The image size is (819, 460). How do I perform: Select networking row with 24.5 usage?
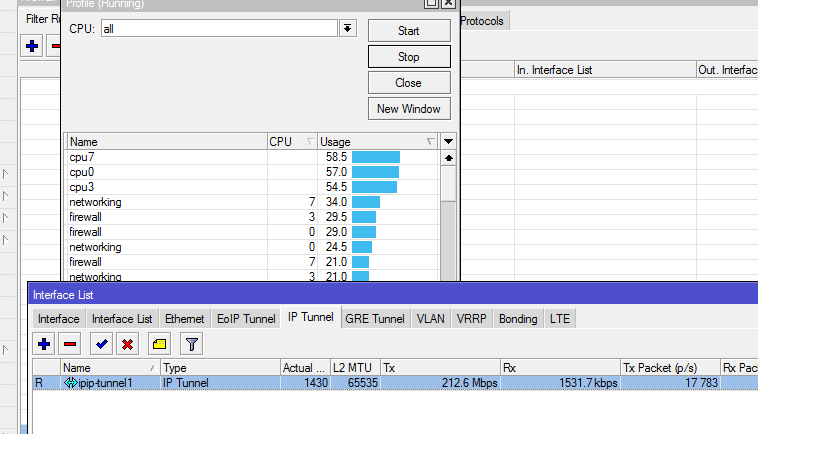(x=253, y=247)
